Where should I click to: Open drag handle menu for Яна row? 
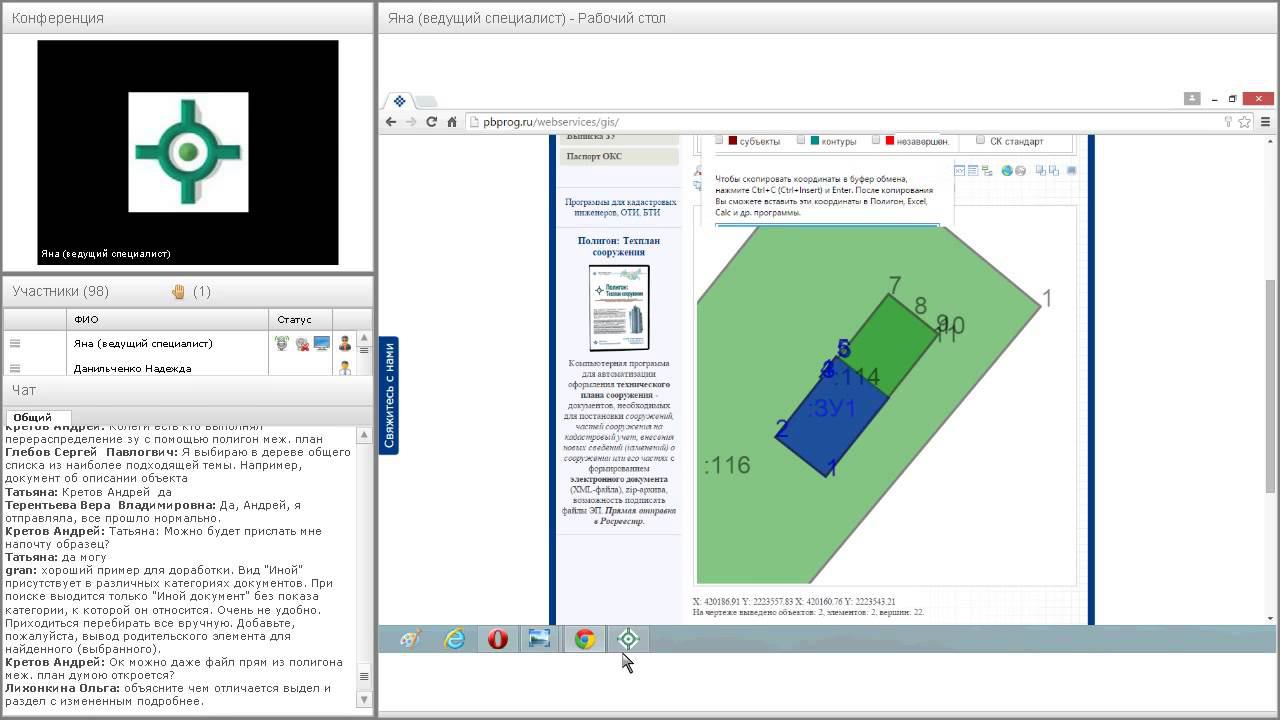[x=15, y=343]
